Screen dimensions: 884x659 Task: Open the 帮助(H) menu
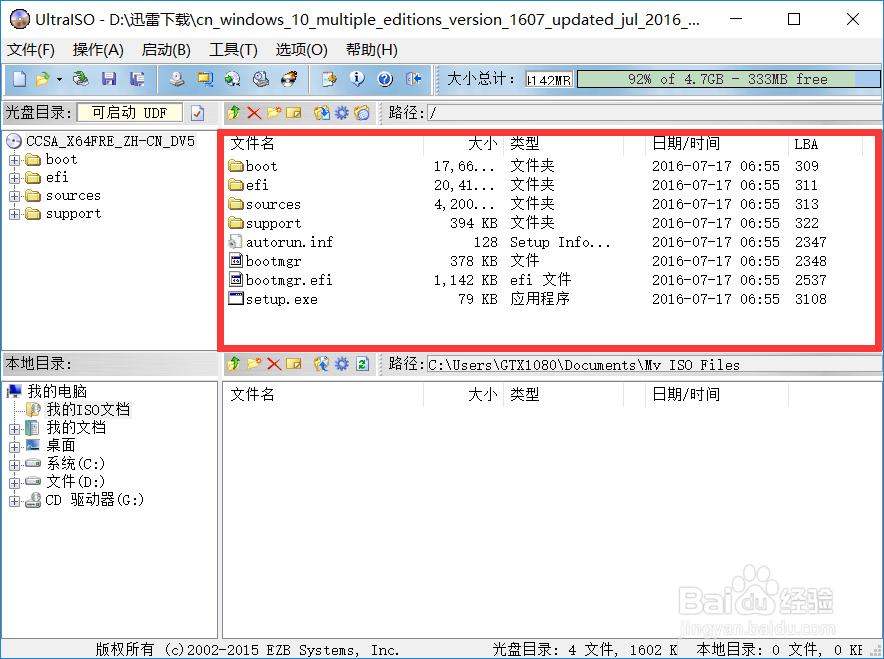pos(372,50)
